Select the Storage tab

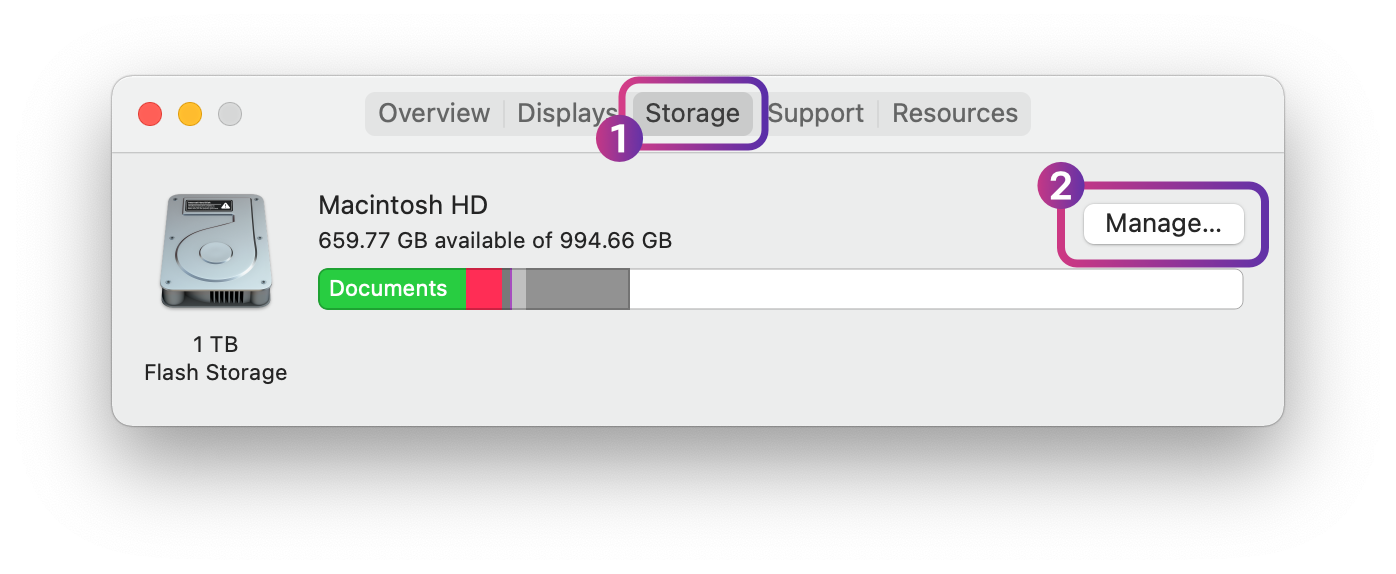(692, 114)
